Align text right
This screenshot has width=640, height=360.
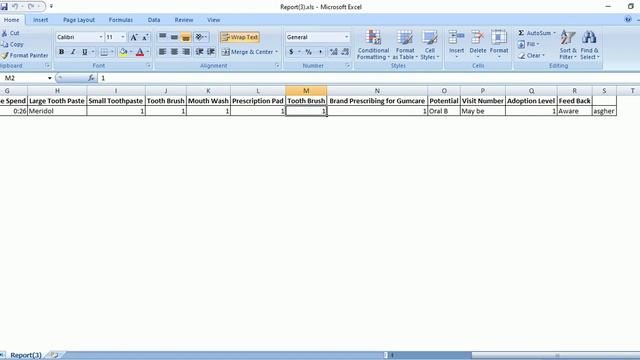click(x=186, y=52)
